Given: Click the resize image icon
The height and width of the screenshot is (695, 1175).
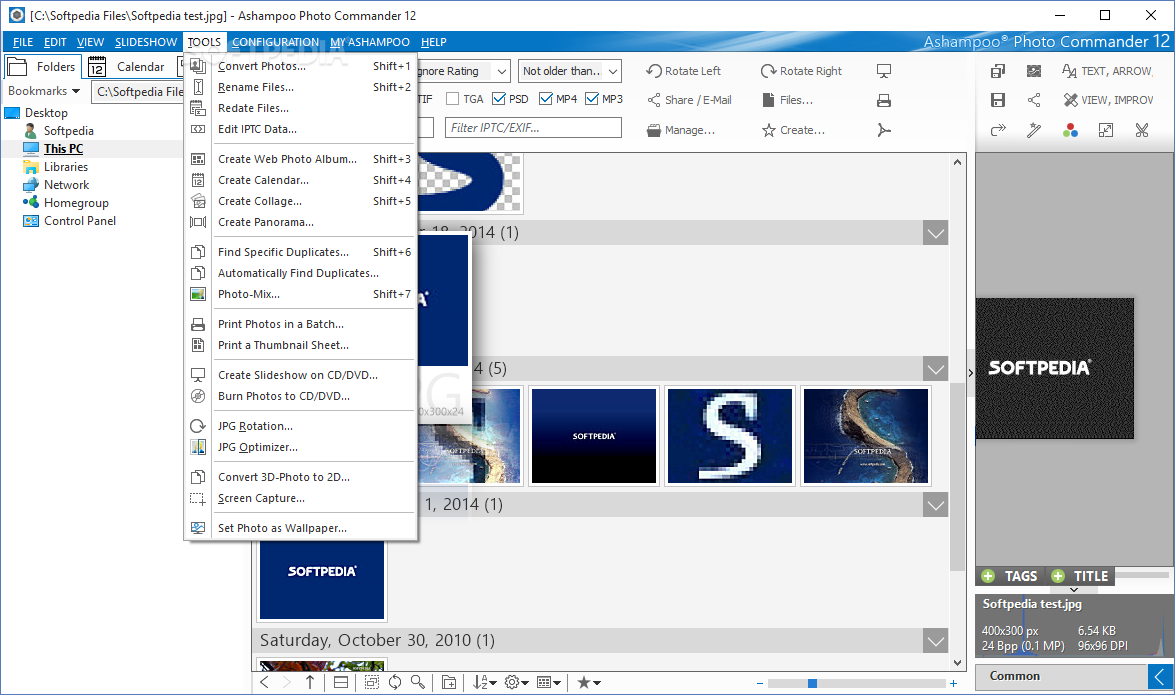Looking at the screenshot, I should 1106,130.
